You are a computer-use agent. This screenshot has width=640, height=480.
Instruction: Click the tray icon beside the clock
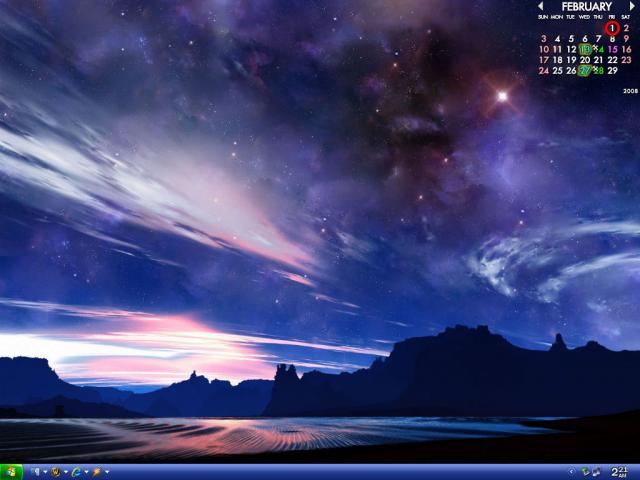(x=596, y=472)
